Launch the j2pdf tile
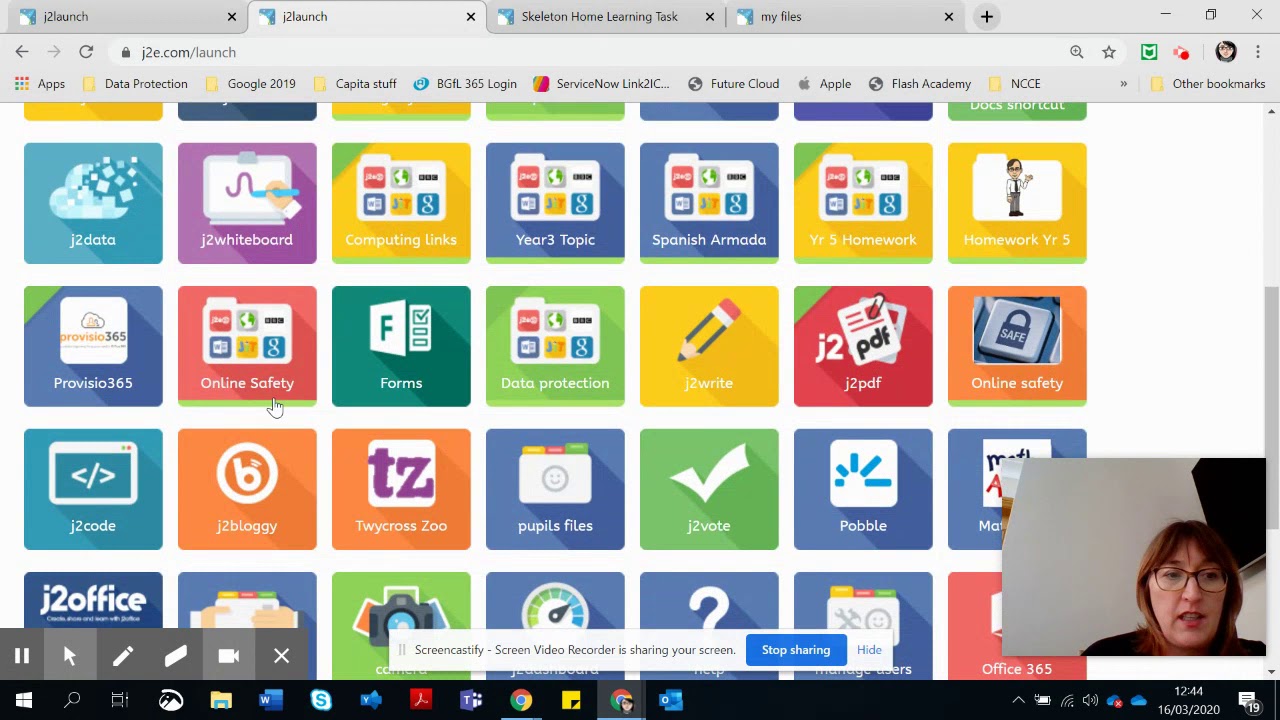1280x720 pixels. (x=863, y=346)
